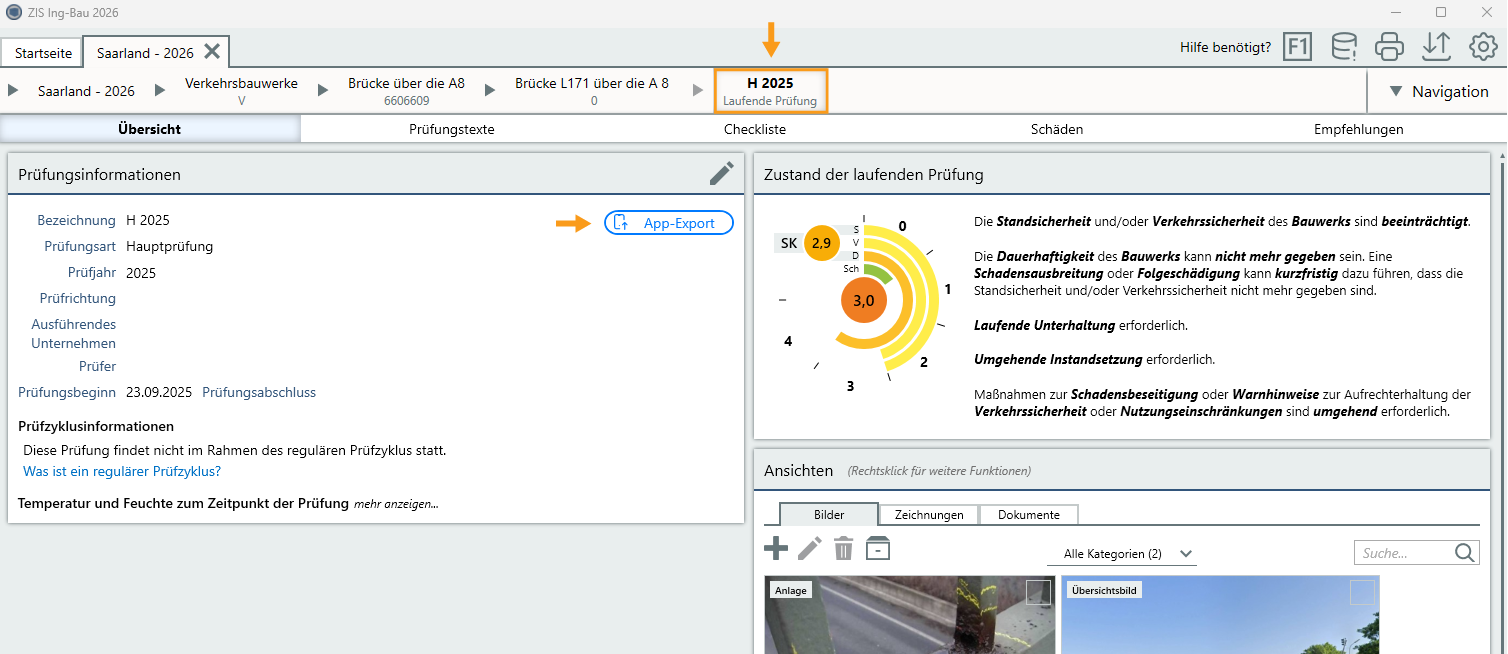Switch to the Startseite tab
Screen dimensions: 1508x654
43,52
